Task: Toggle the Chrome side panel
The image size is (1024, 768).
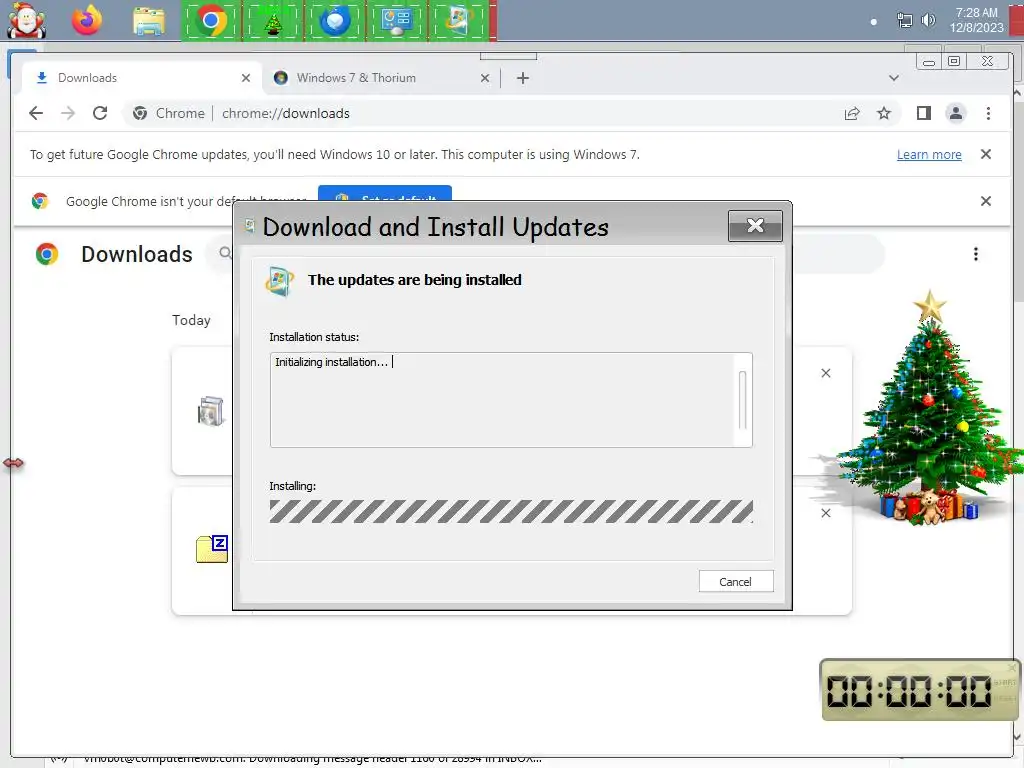Action: pyautogui.click(x=923, y=114)
